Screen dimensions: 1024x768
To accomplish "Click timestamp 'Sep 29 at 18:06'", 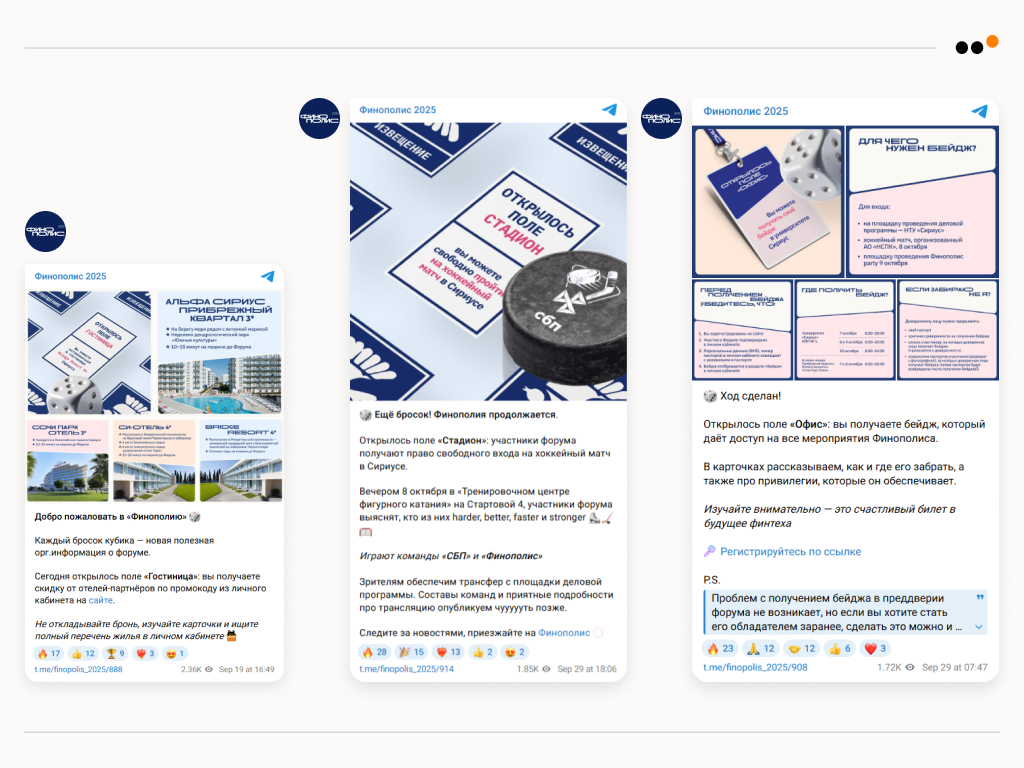I will pos(586,669).
